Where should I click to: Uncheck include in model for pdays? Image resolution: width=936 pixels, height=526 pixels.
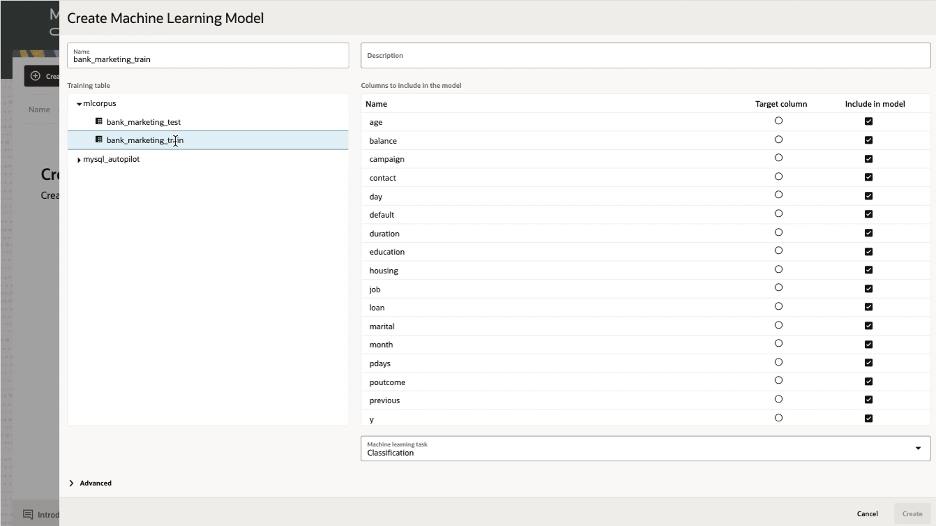[869, 363]
